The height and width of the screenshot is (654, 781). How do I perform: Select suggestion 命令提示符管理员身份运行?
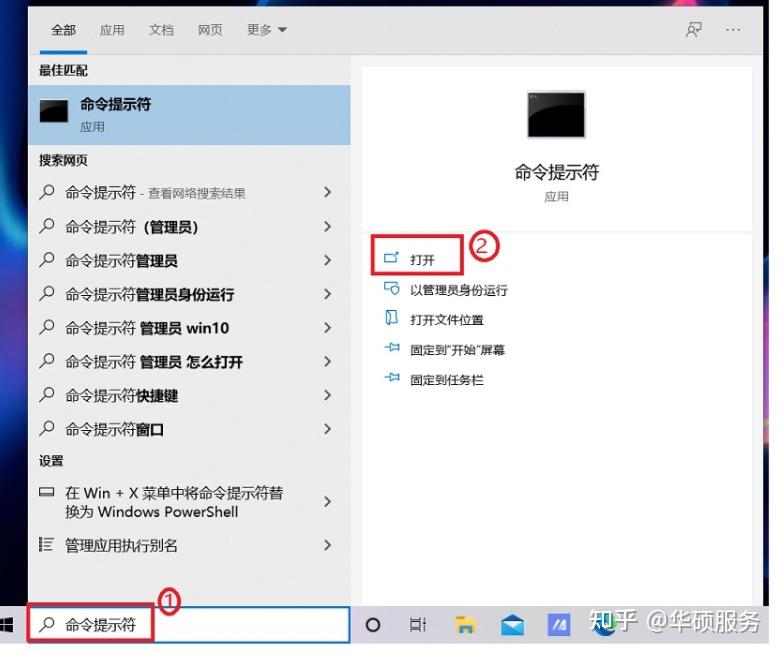point(189,294)
